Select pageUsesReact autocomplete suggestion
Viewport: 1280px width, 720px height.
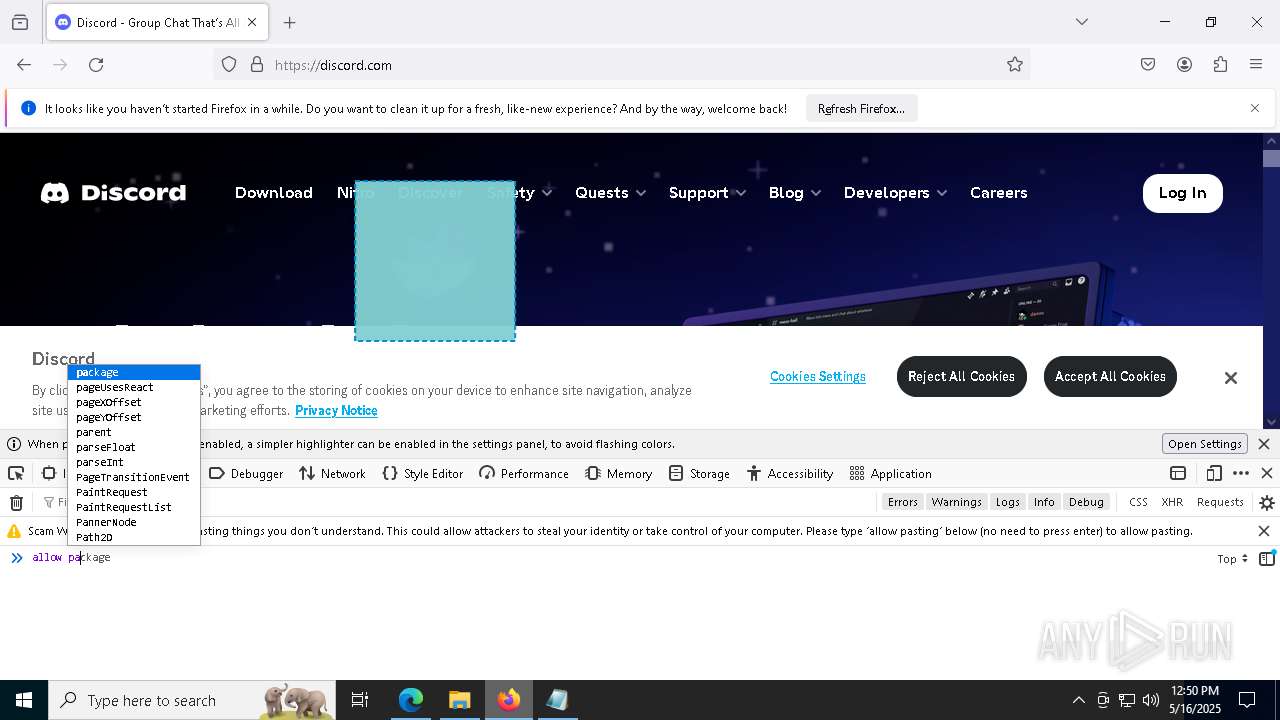point(134,387)
